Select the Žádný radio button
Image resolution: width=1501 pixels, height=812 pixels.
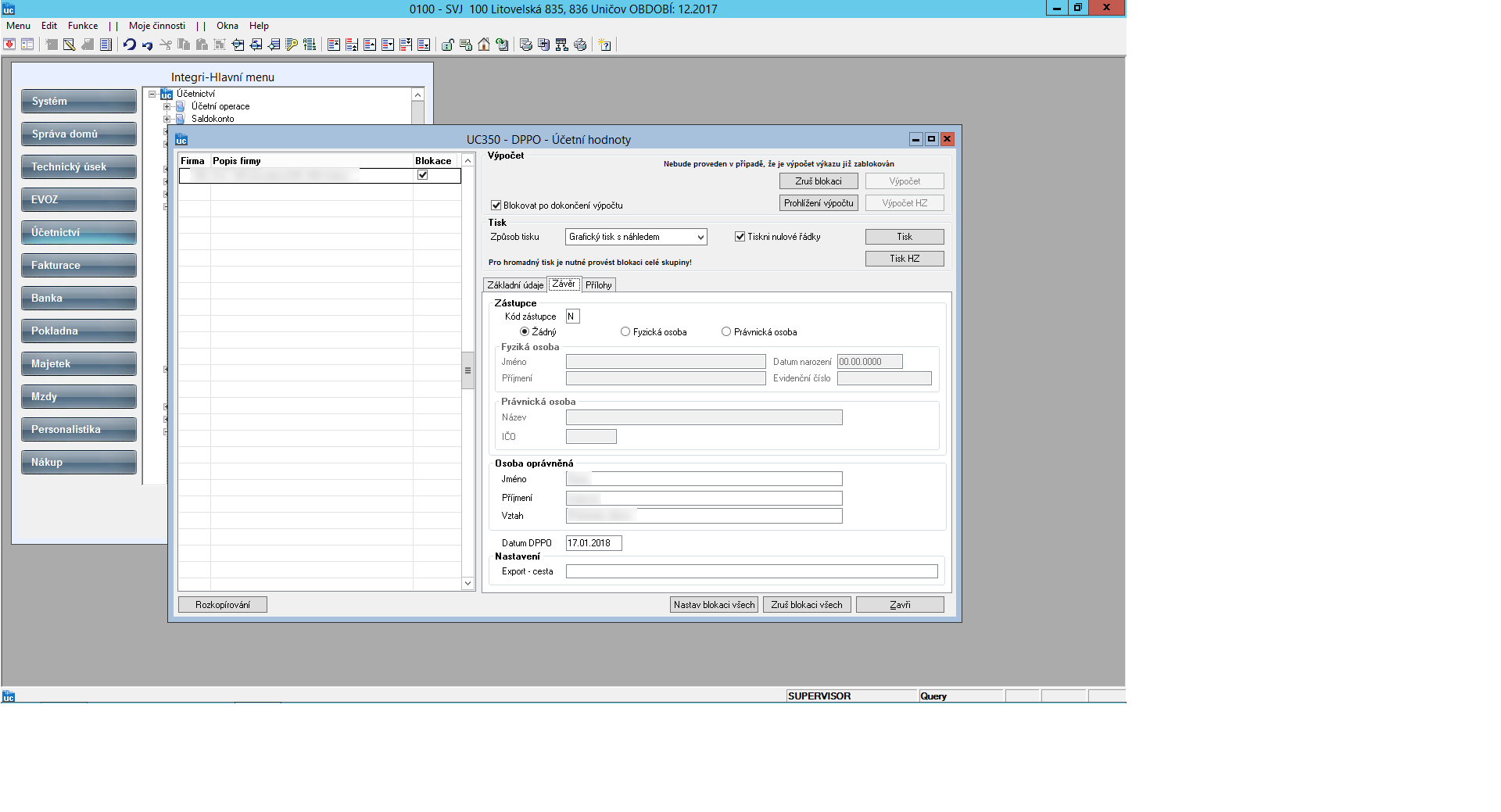coord(525,332)
